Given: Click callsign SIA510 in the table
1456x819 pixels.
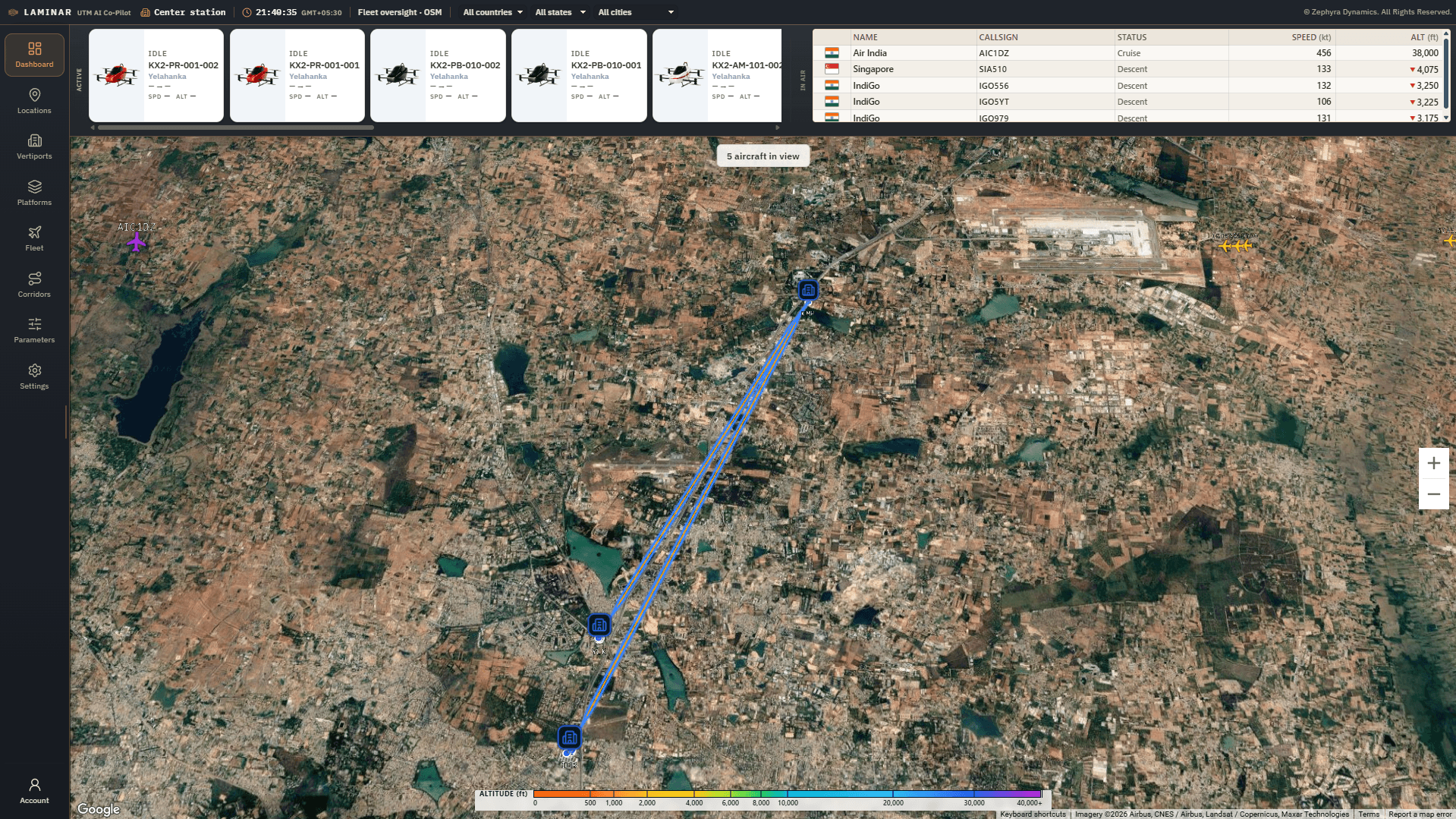Looking at the screenshot, I should 992,69.
